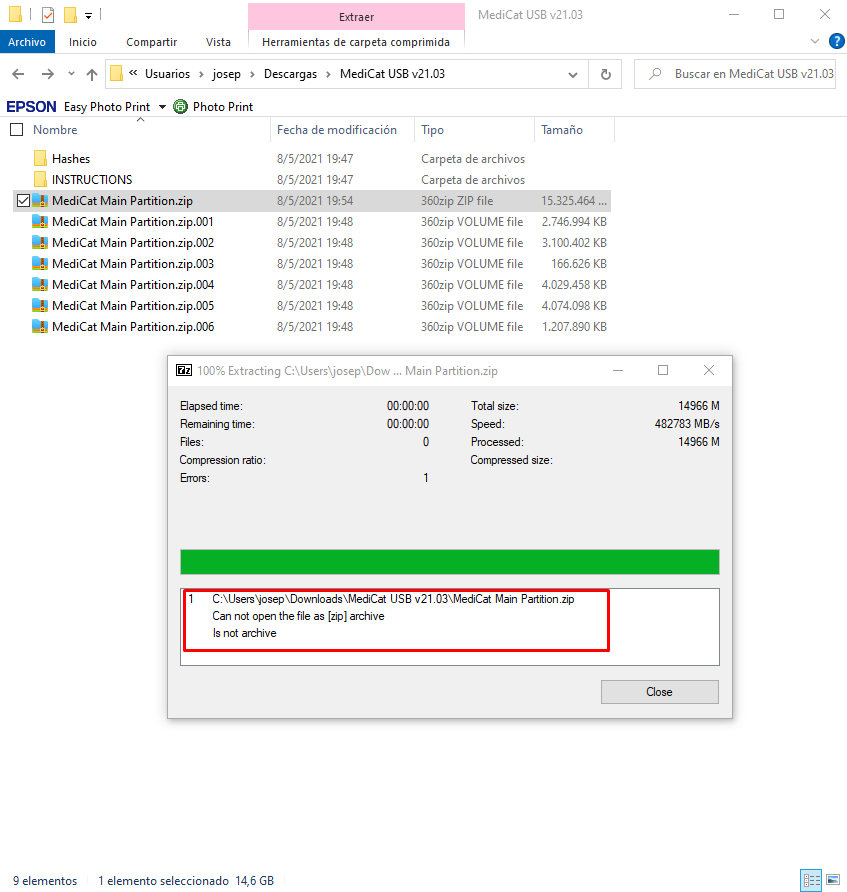The width and height of the screenshot is (847, 892).
Task: Select MediCat Main Partition.zip.005 file name
Action: click(133, 306)
